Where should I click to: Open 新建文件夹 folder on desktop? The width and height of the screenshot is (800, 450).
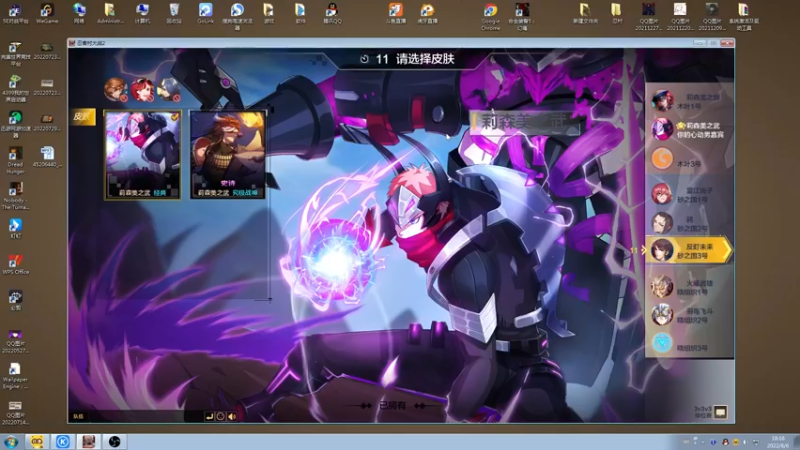pyautogui.click(x=585, y=14)
